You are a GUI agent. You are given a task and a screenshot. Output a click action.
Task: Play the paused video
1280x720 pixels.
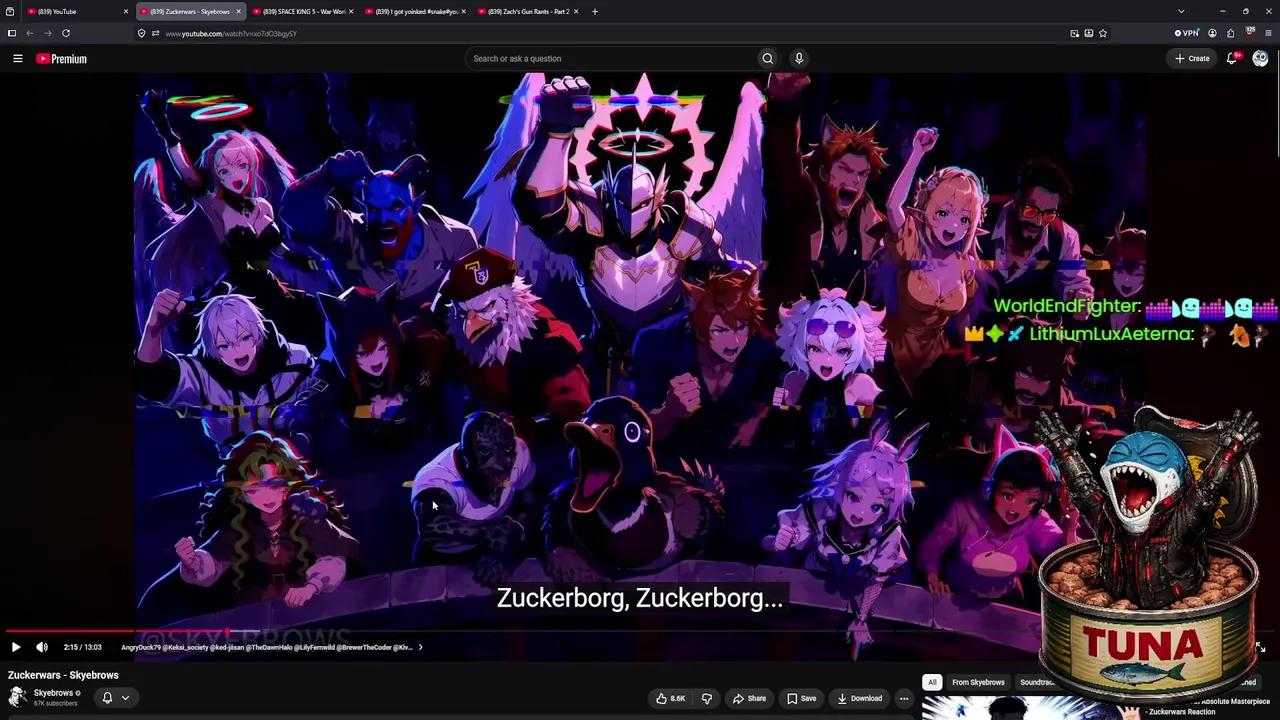click(16, 647)
